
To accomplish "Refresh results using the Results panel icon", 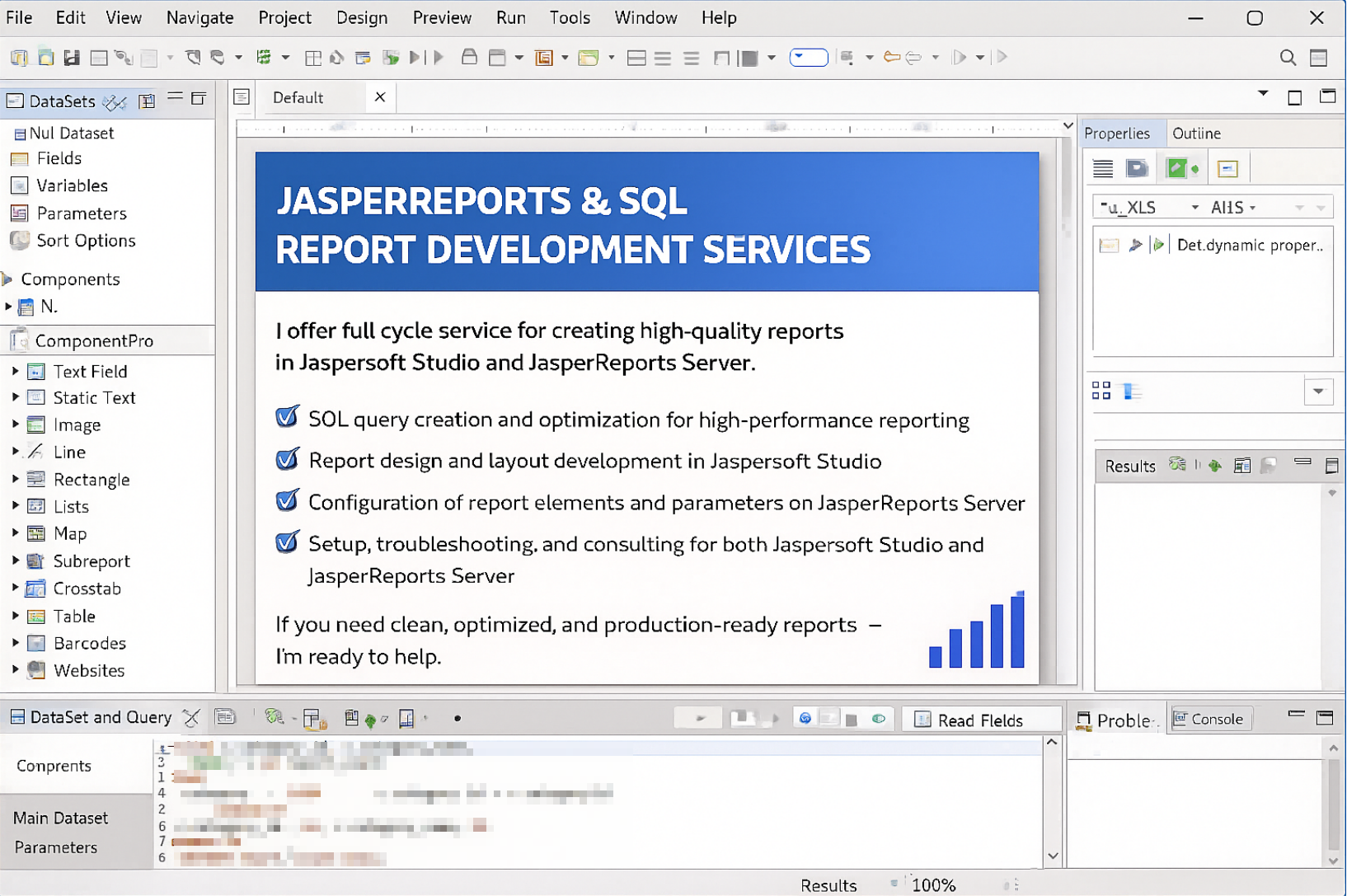I will 1176,465.
